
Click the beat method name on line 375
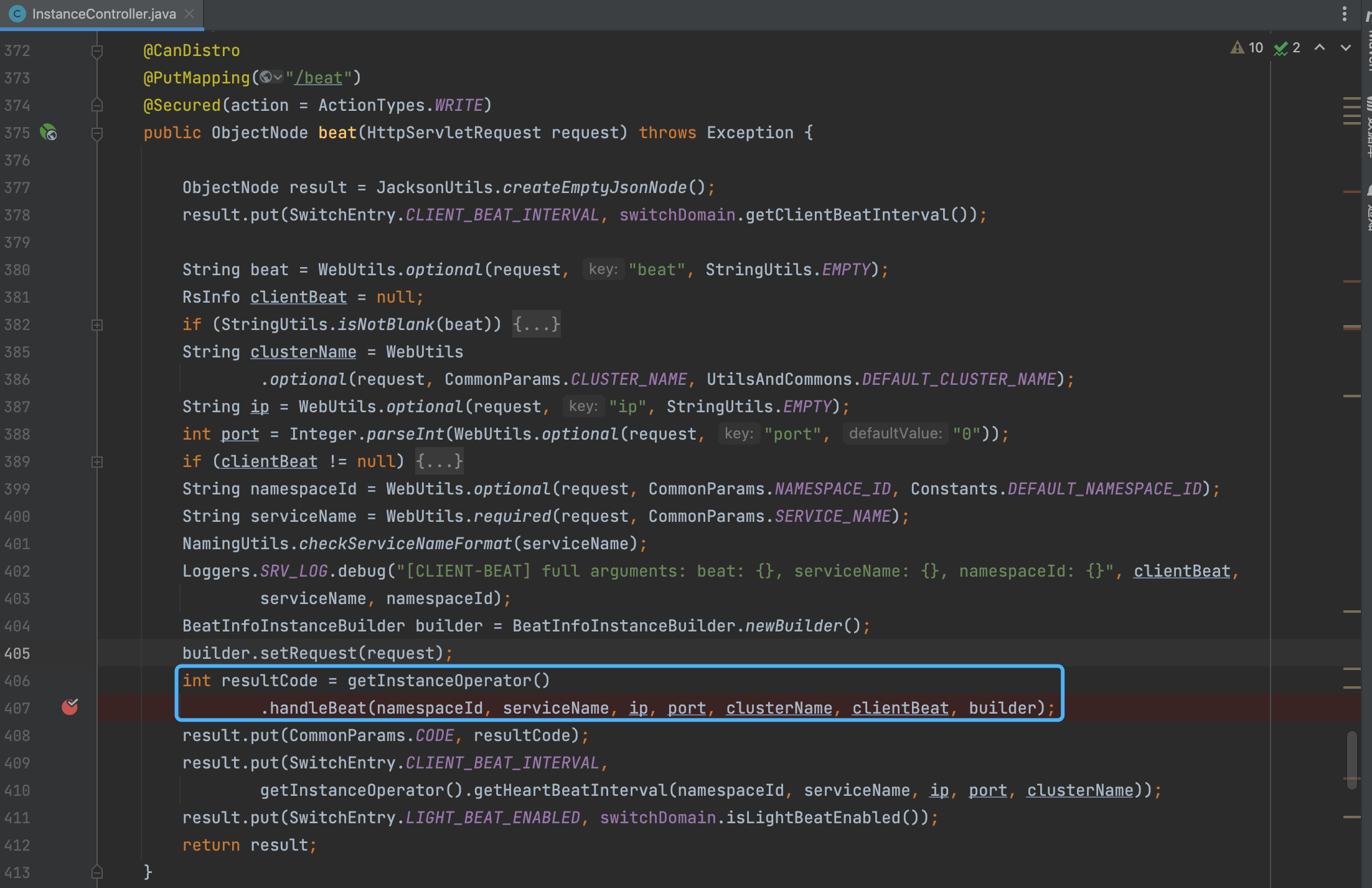337,133
